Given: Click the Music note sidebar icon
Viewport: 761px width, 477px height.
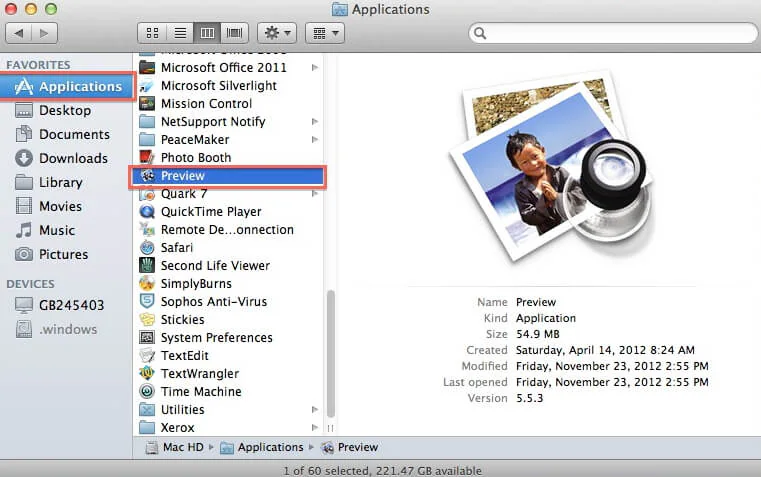Looking at the screenshot, I should click(x=23, y=230).
